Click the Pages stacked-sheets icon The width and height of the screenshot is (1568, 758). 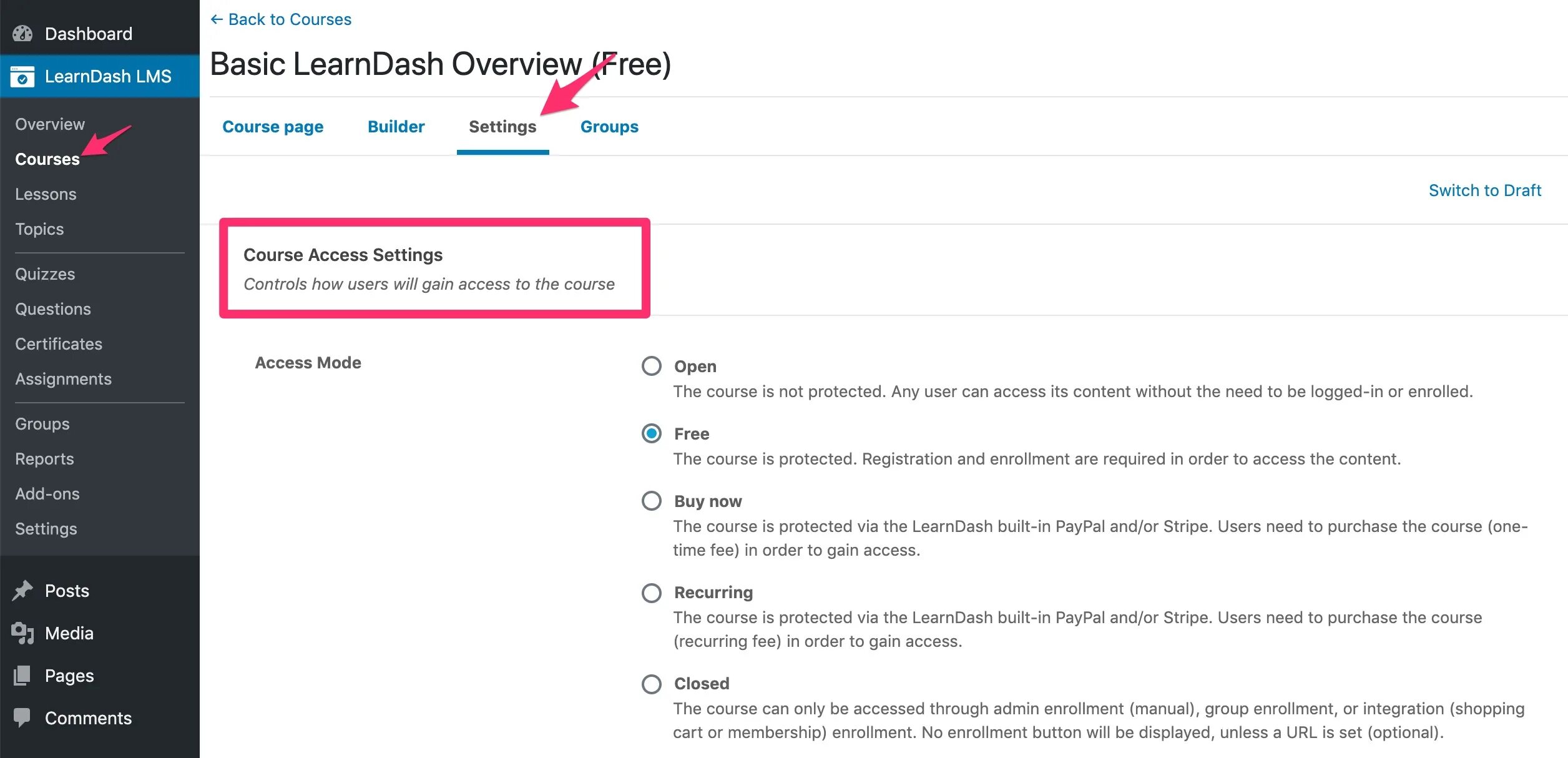tap(22, 676)
